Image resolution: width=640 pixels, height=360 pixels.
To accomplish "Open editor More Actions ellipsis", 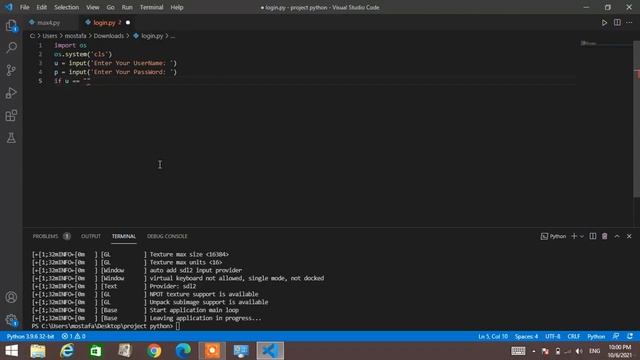I will point(629,22).
